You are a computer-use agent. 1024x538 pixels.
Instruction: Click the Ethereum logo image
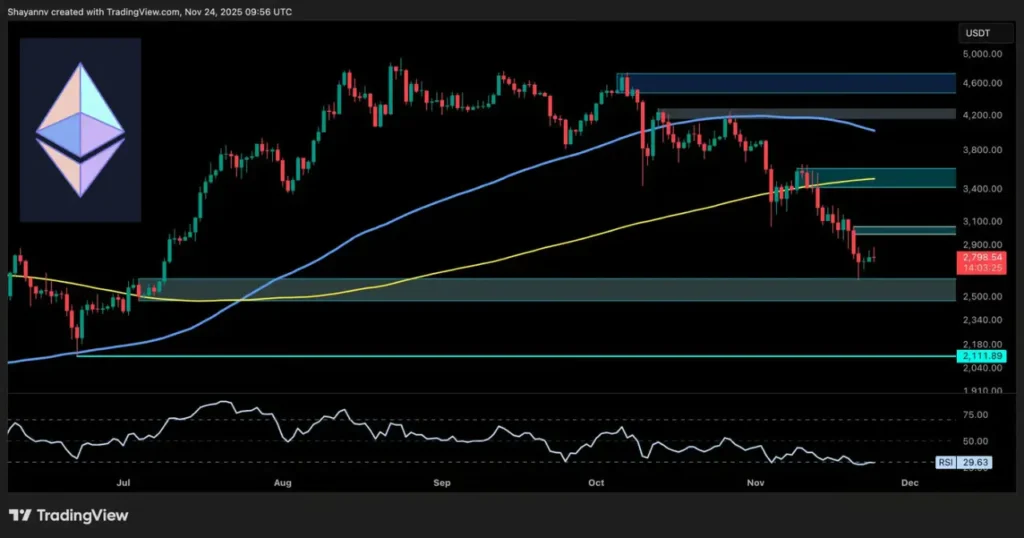click(x=80, y=130)
